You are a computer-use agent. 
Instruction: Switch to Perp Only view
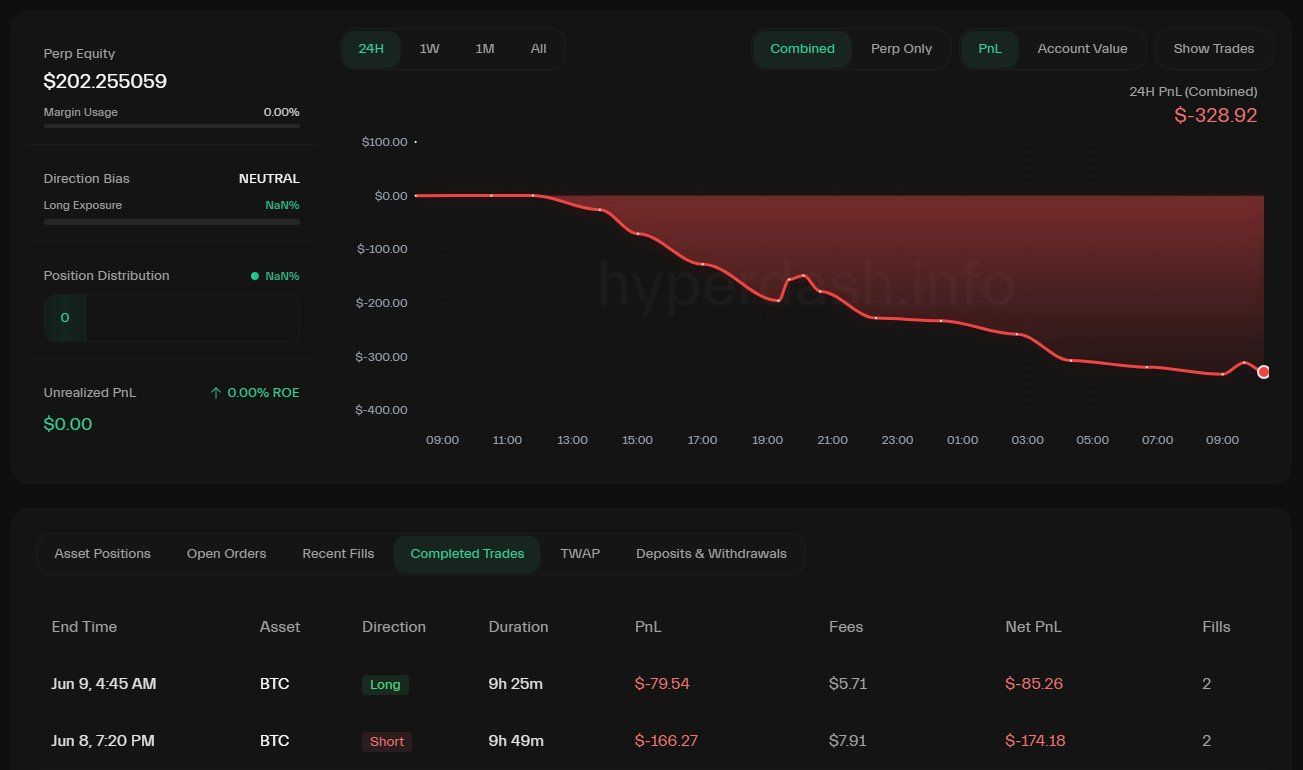[x=901, y=49]
